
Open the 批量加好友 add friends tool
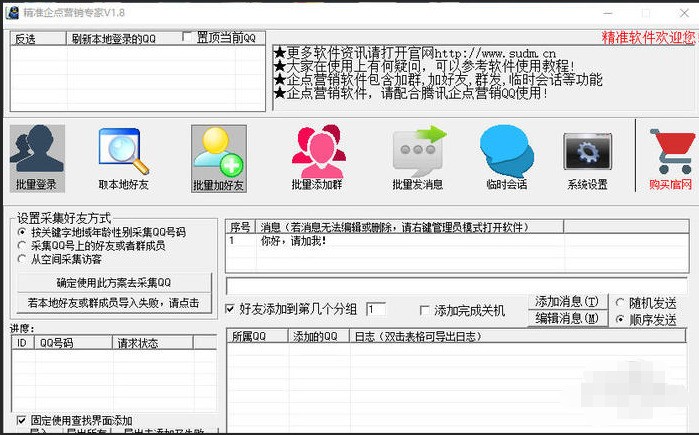click(218, 159)
